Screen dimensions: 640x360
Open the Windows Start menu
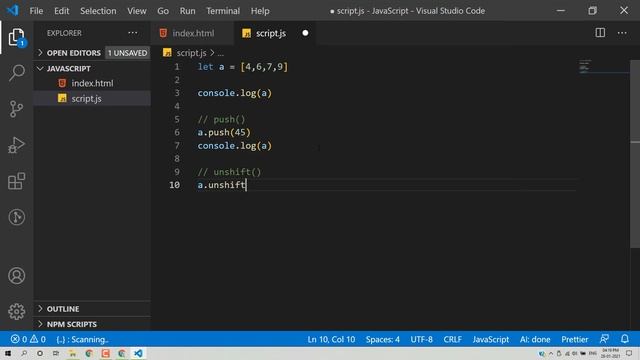tap(7, 353)
